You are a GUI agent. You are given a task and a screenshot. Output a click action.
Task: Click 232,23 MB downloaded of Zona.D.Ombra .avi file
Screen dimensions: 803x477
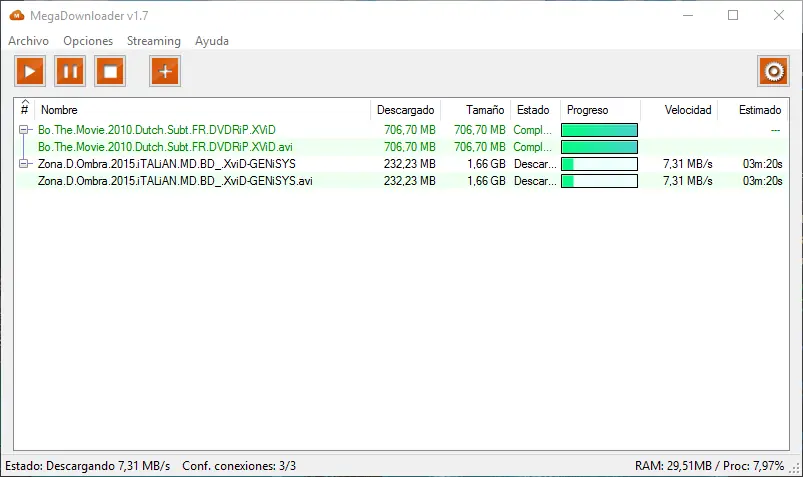tap(410, 181)
